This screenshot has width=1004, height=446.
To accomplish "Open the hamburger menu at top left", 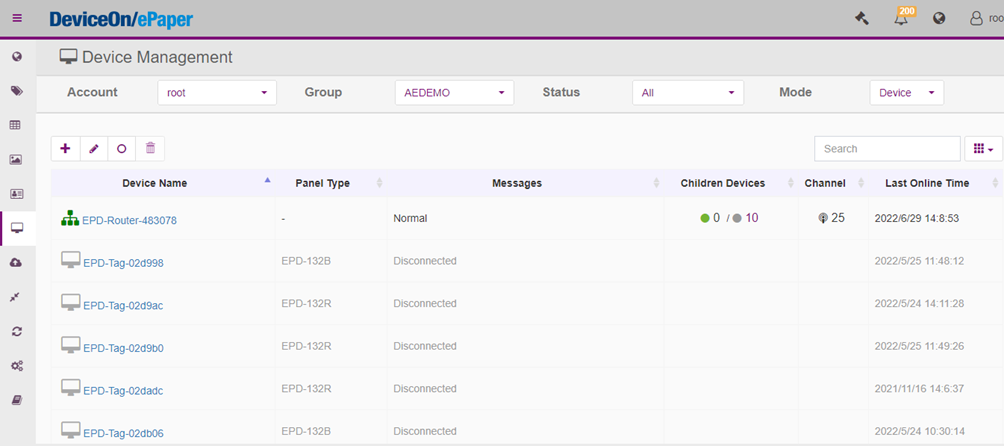I will point(17,18).
